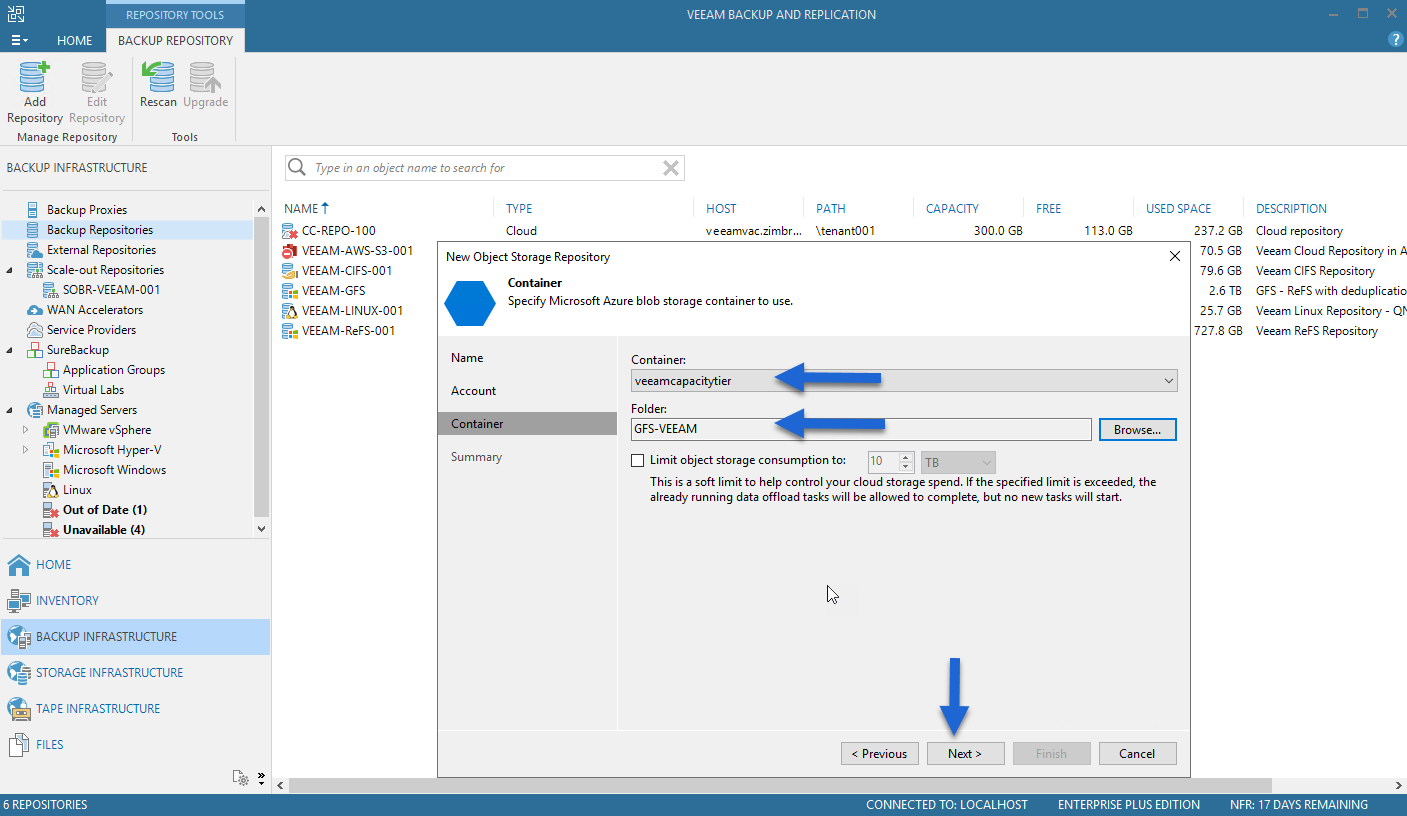
Task: Click the repository list horizontal scrollbar
Action: point(780,786)
